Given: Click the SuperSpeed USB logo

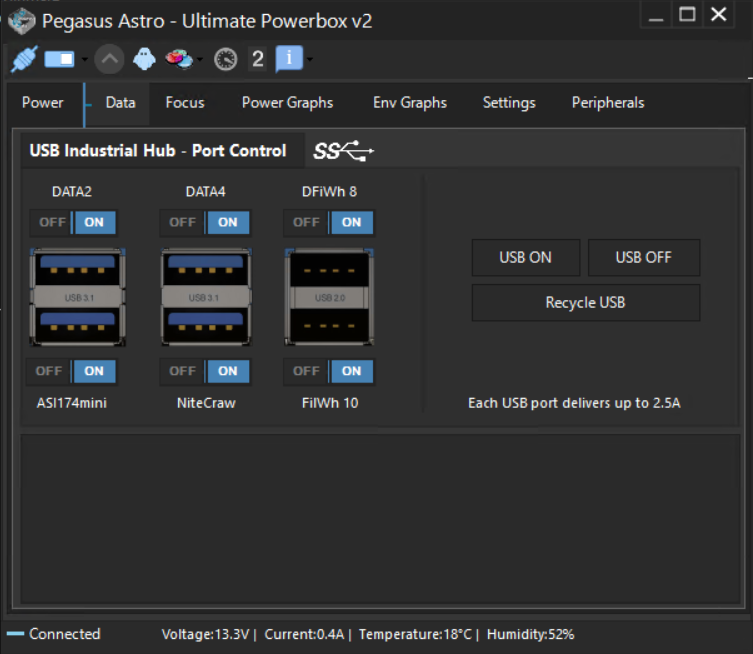Looking at the screenshot, I should (343, 151).
